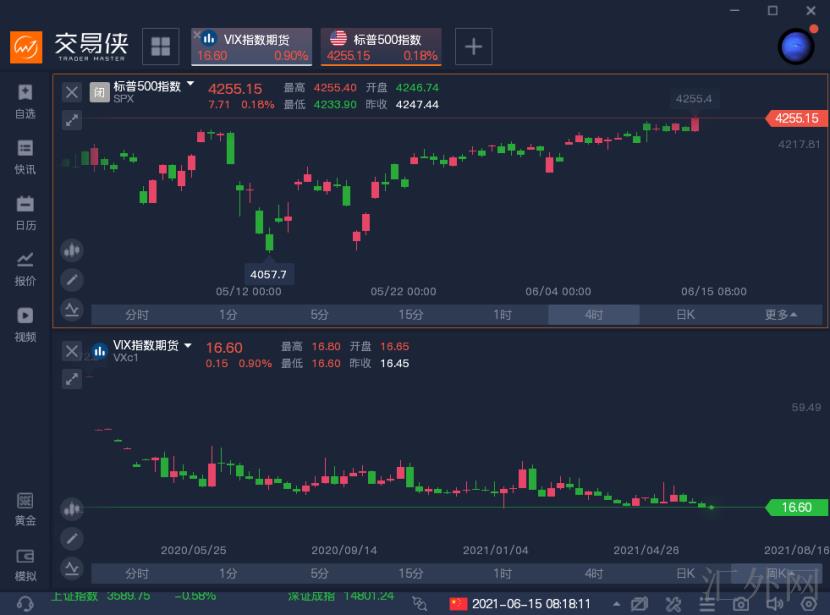Open the 黄金 gold section

pyautogui.click(x=25, y=509)
